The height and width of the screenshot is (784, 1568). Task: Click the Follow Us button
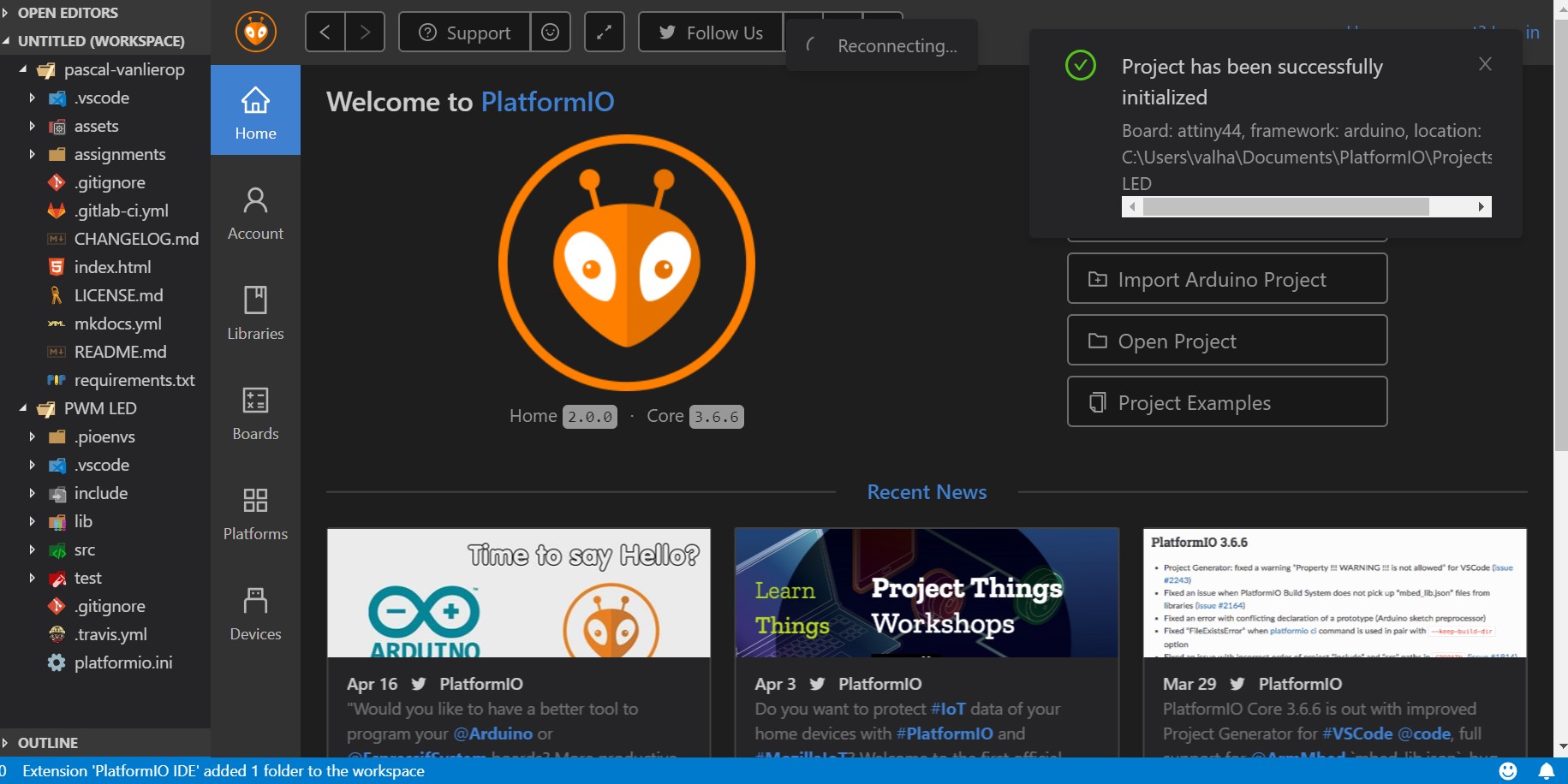pos(711,33)
